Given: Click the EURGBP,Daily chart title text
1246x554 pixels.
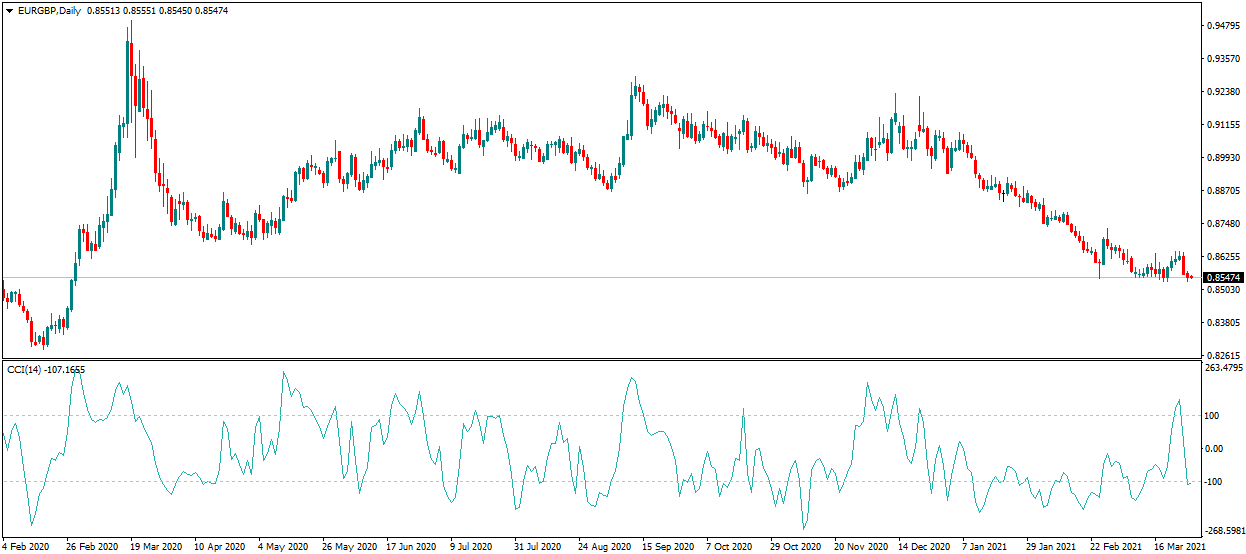Looking at the screenshot, I should 49,10.
